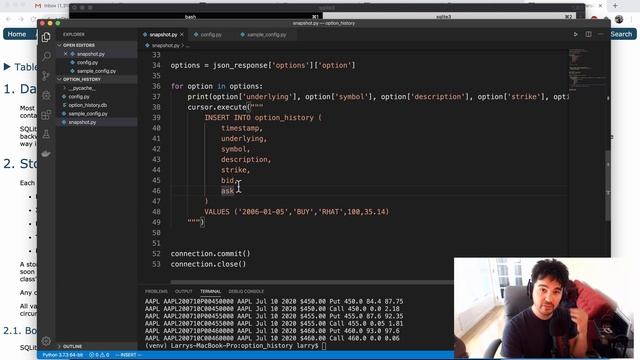Select the Terminal panel tab
This screenshot has height=360, width=640.
tap(210, 291)
